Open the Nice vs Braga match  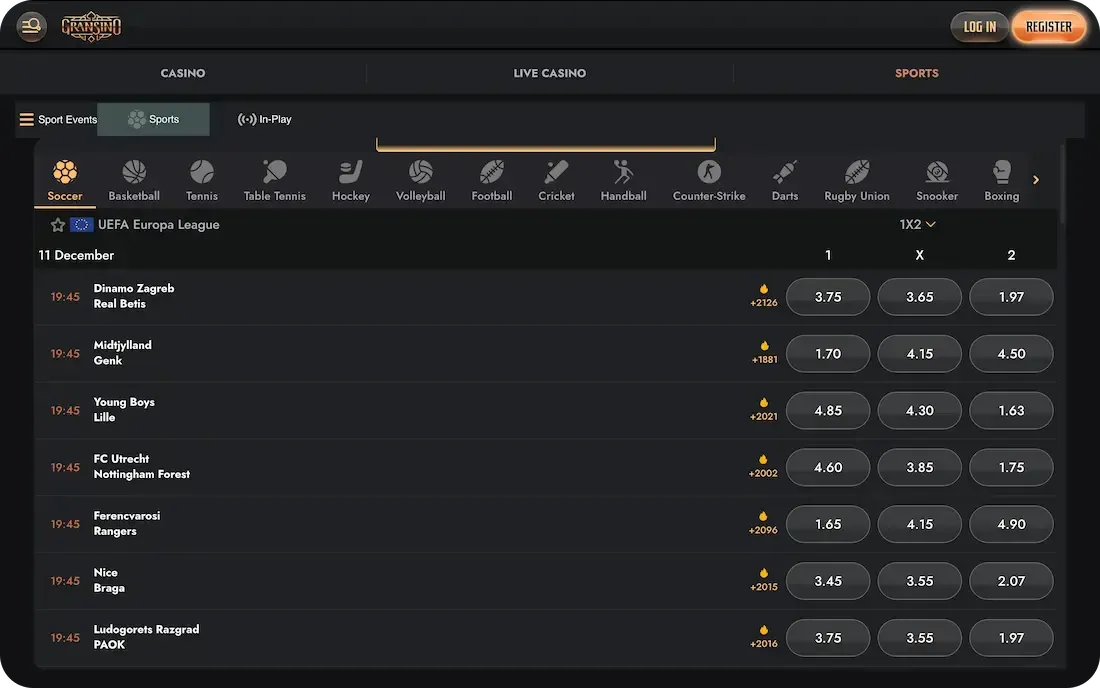pyautogui.click(x=109, y=580)
